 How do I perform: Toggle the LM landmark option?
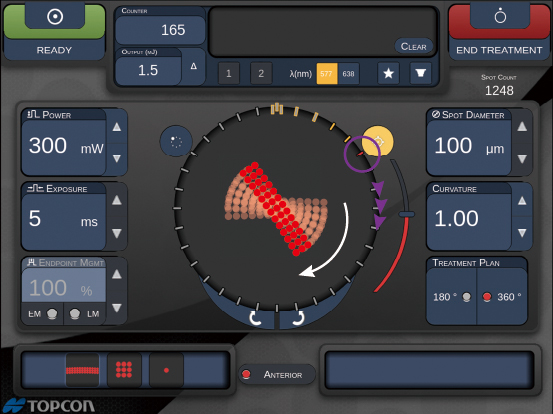[85, 313]
